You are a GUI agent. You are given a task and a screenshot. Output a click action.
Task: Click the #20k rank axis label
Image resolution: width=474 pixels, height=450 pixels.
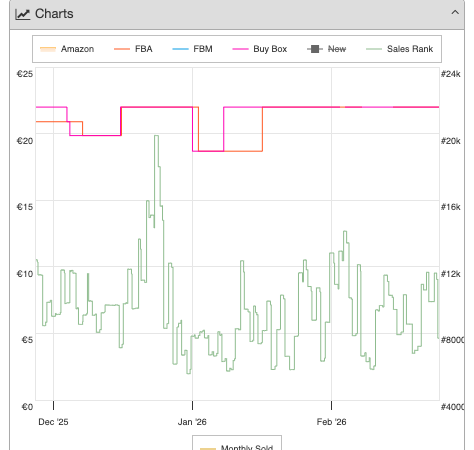click(x=451, y=141)
